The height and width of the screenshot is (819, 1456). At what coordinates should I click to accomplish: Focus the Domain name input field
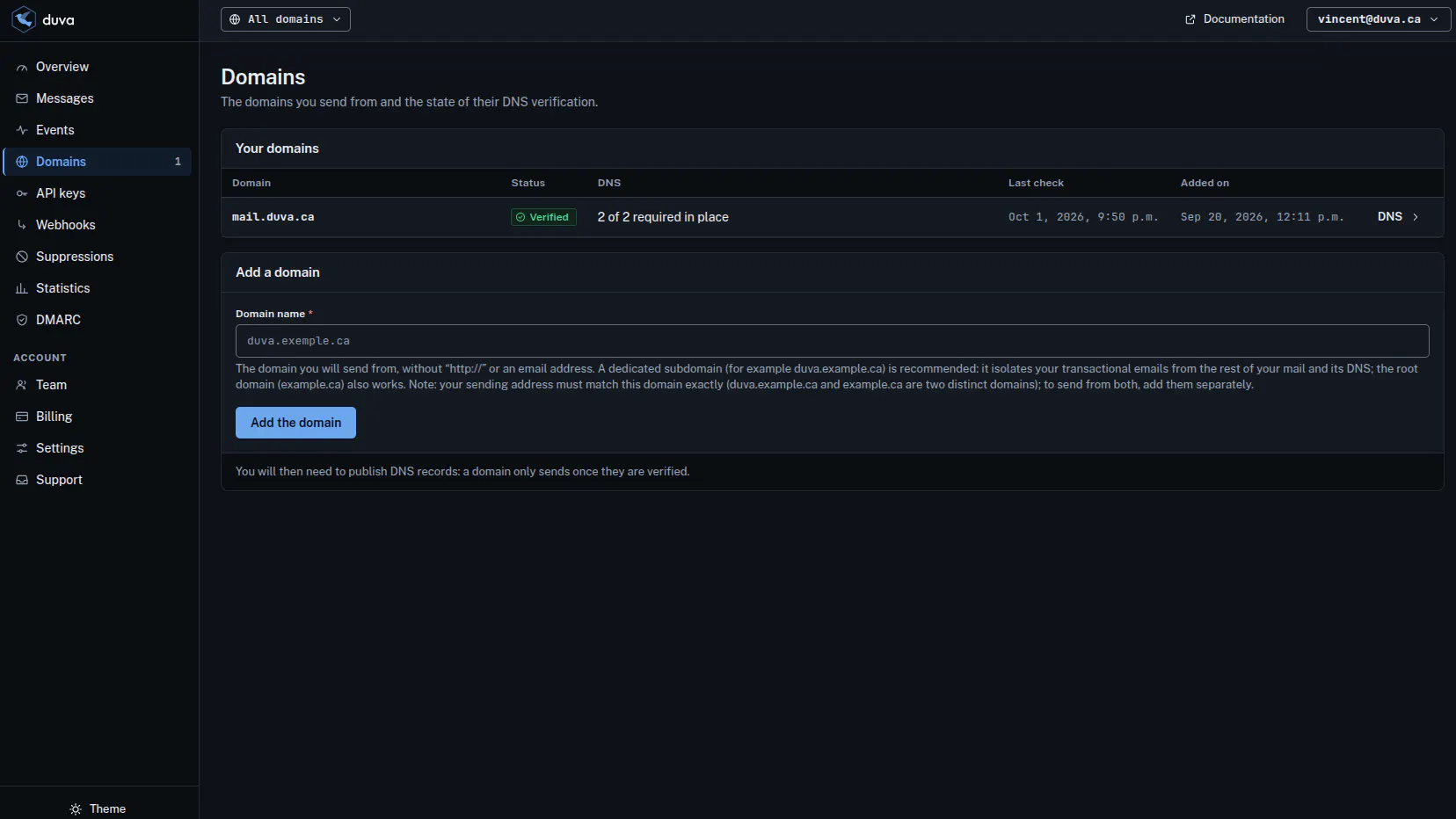[x=832, y=341]
